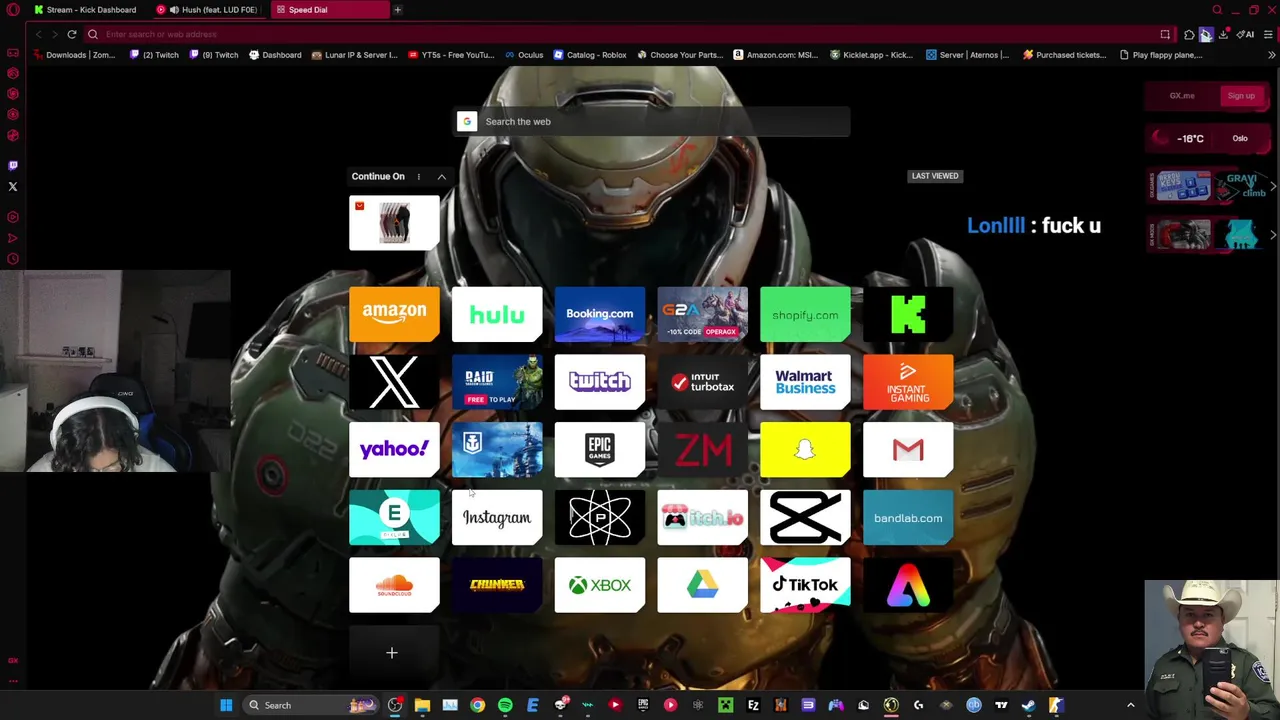
Task: Open the Twitch speed dial tile
Action: (x=600, y=382)
